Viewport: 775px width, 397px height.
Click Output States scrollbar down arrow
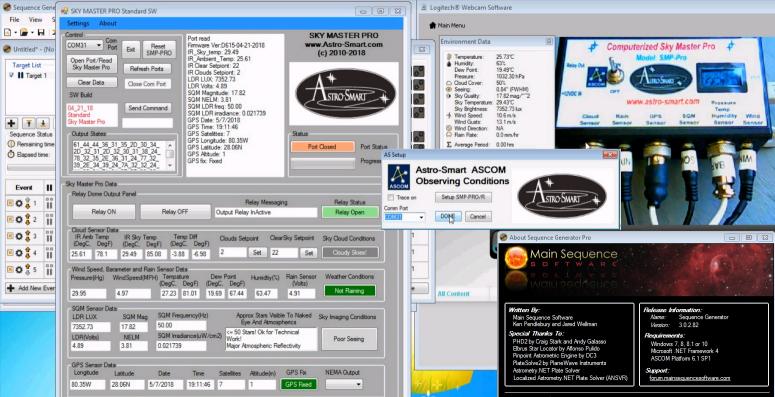coord(170,166)
